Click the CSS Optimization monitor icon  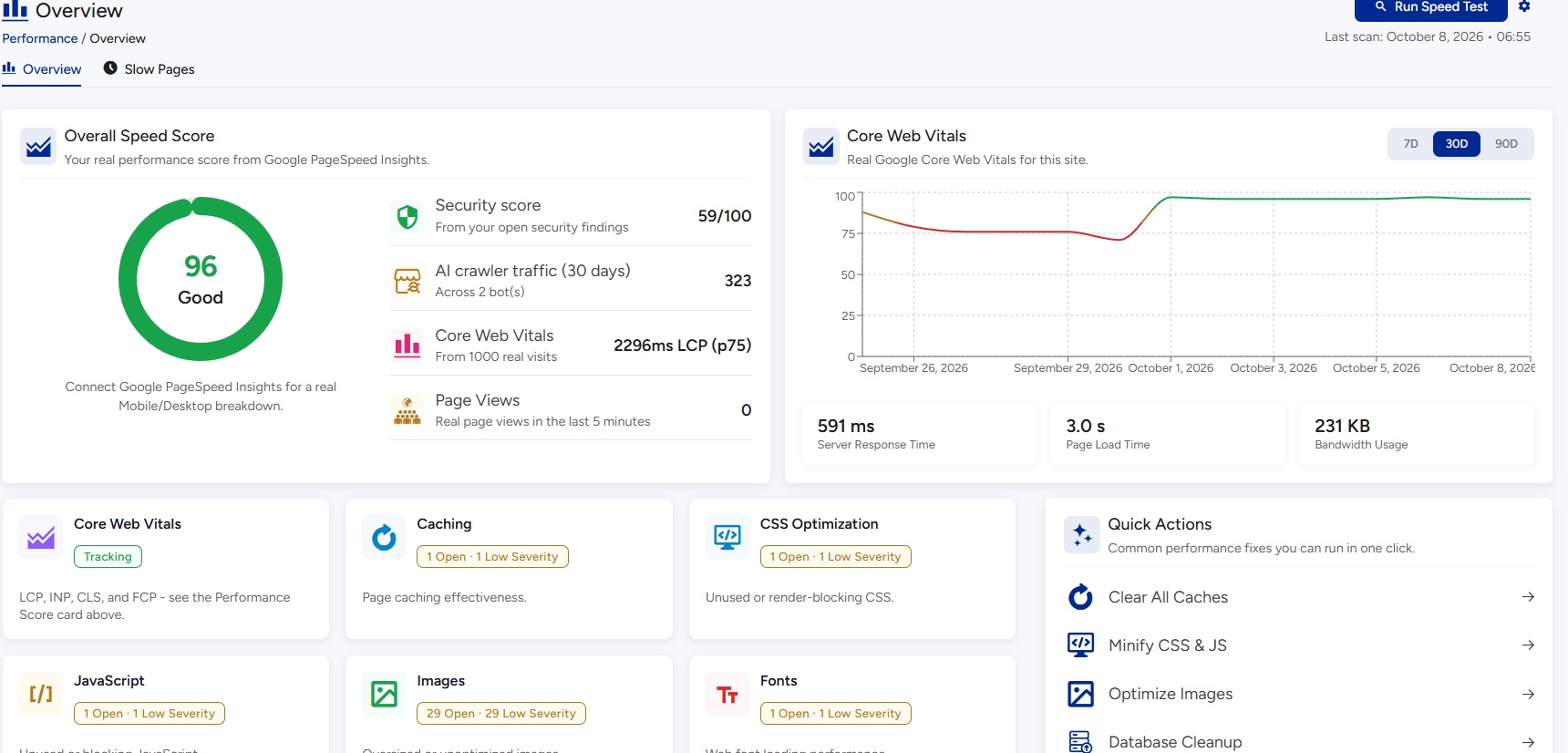727,538
